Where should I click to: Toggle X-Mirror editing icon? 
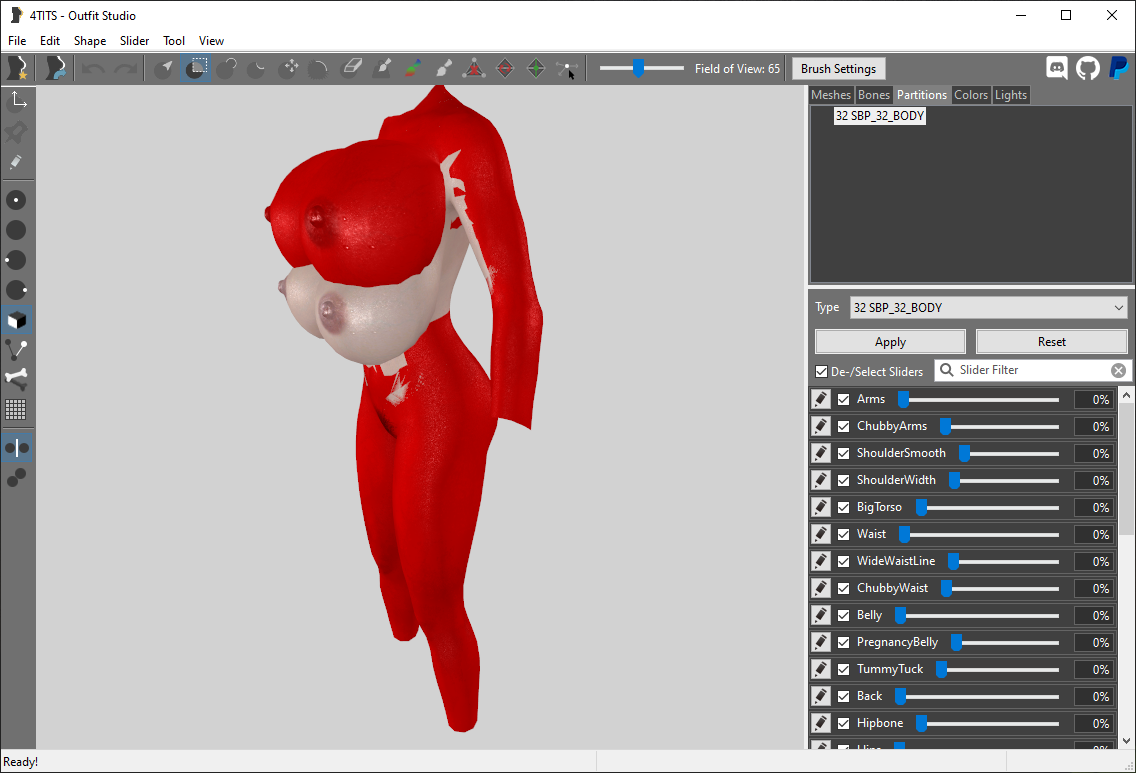coord(17,448)
